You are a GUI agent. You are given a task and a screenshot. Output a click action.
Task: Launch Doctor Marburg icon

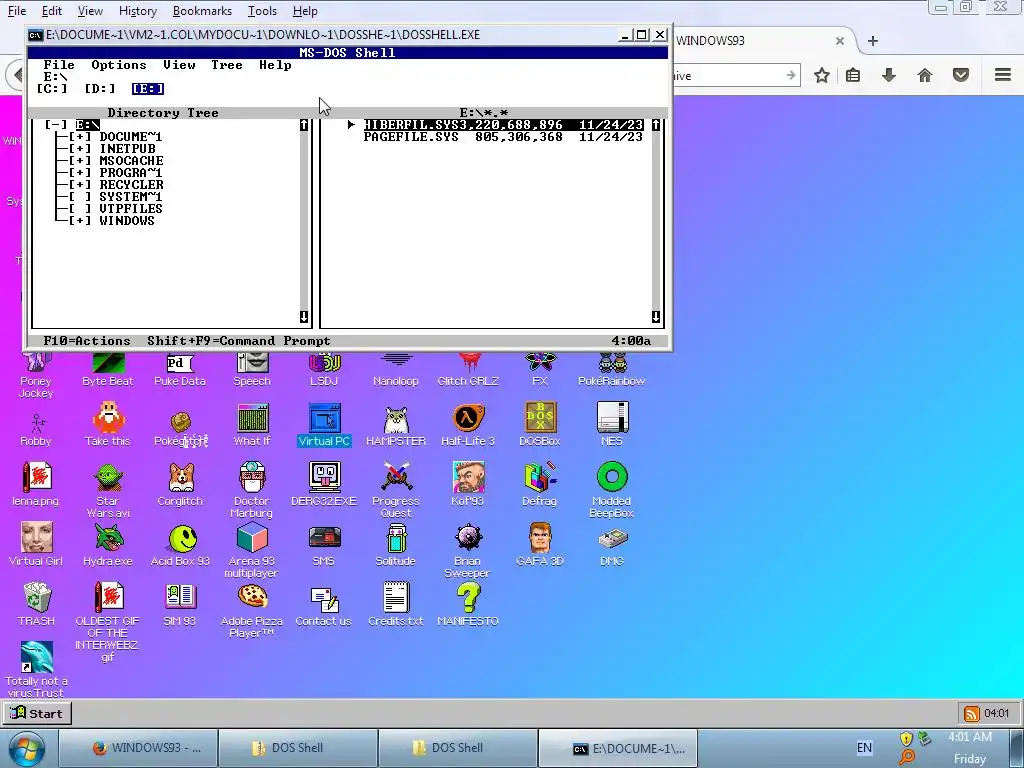[x=251, y=490]
